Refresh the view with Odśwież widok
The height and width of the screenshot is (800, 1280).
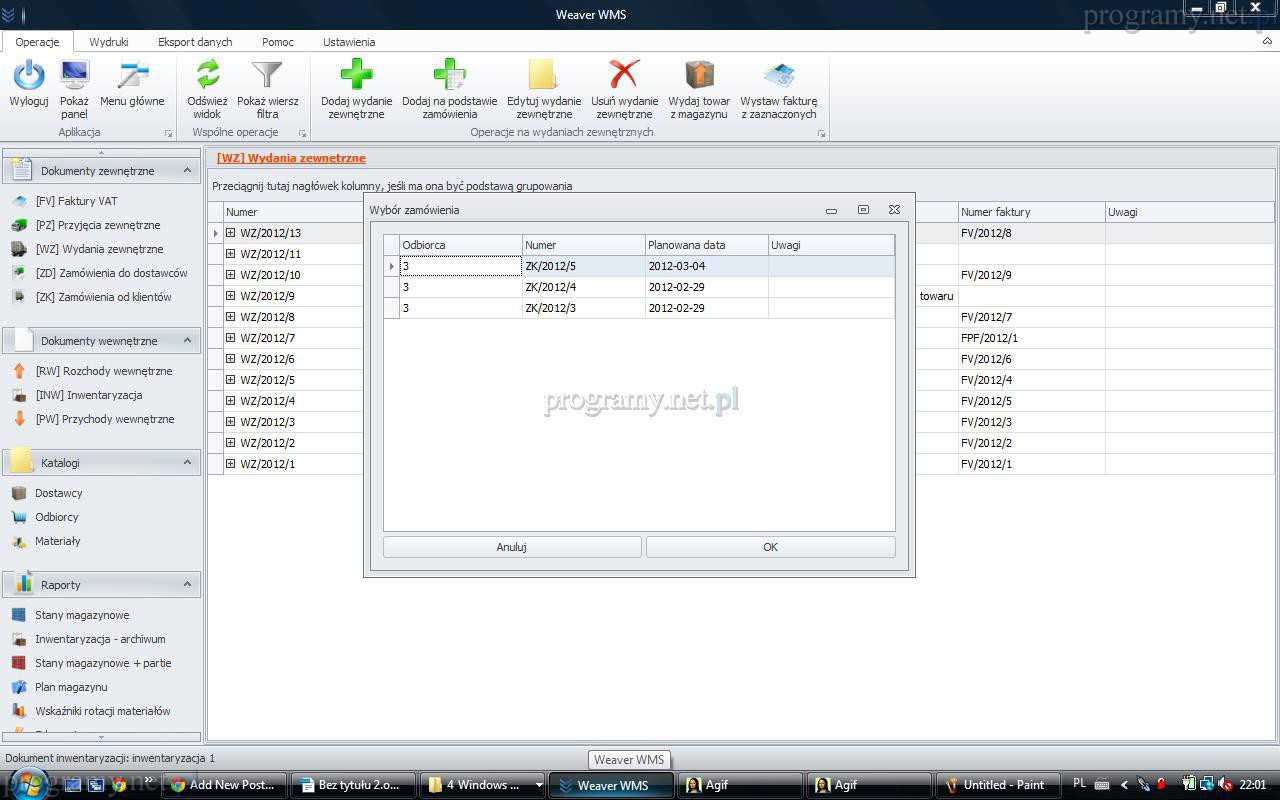[207, 76]
